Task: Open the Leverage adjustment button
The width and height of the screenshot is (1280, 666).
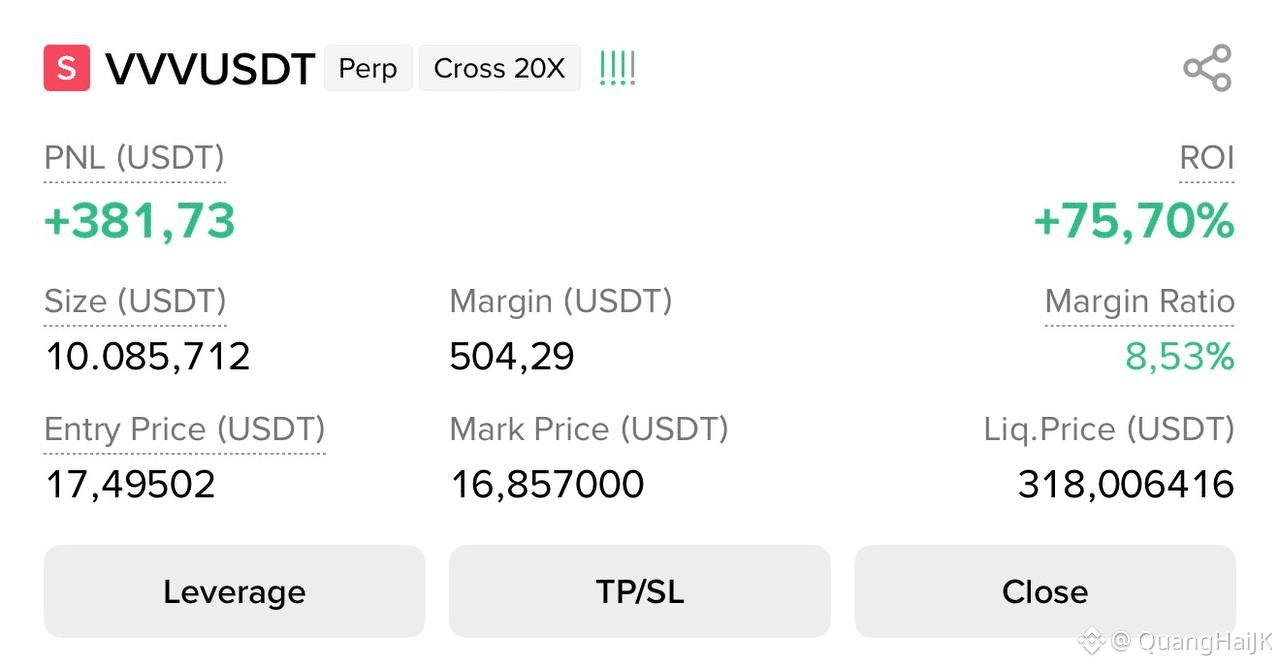Action: (x=235, y=591)
